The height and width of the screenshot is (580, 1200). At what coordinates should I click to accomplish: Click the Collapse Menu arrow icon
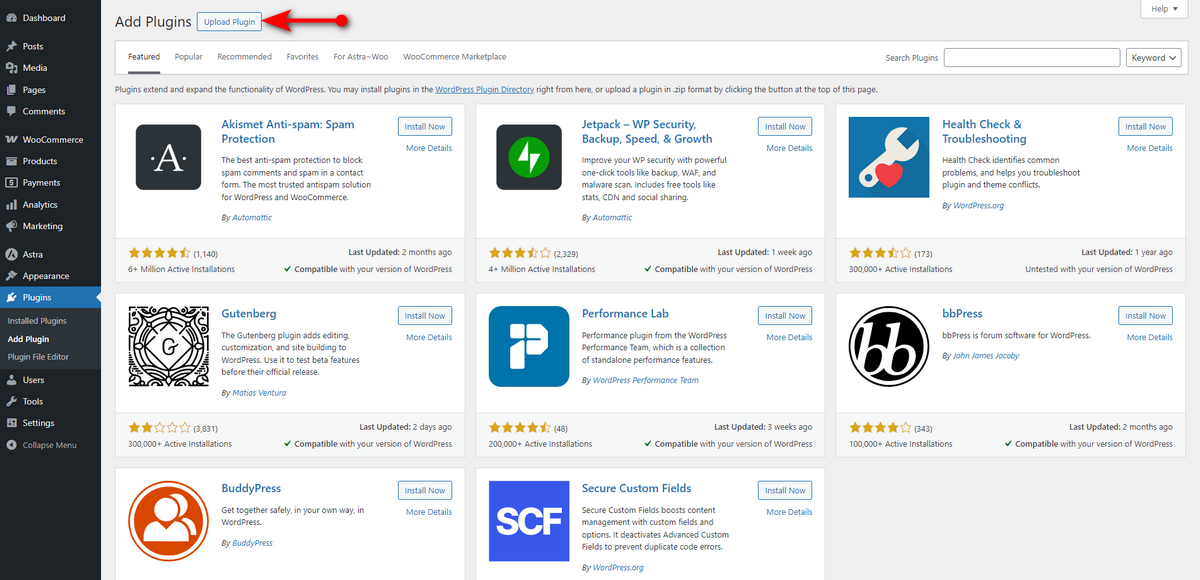11,445
